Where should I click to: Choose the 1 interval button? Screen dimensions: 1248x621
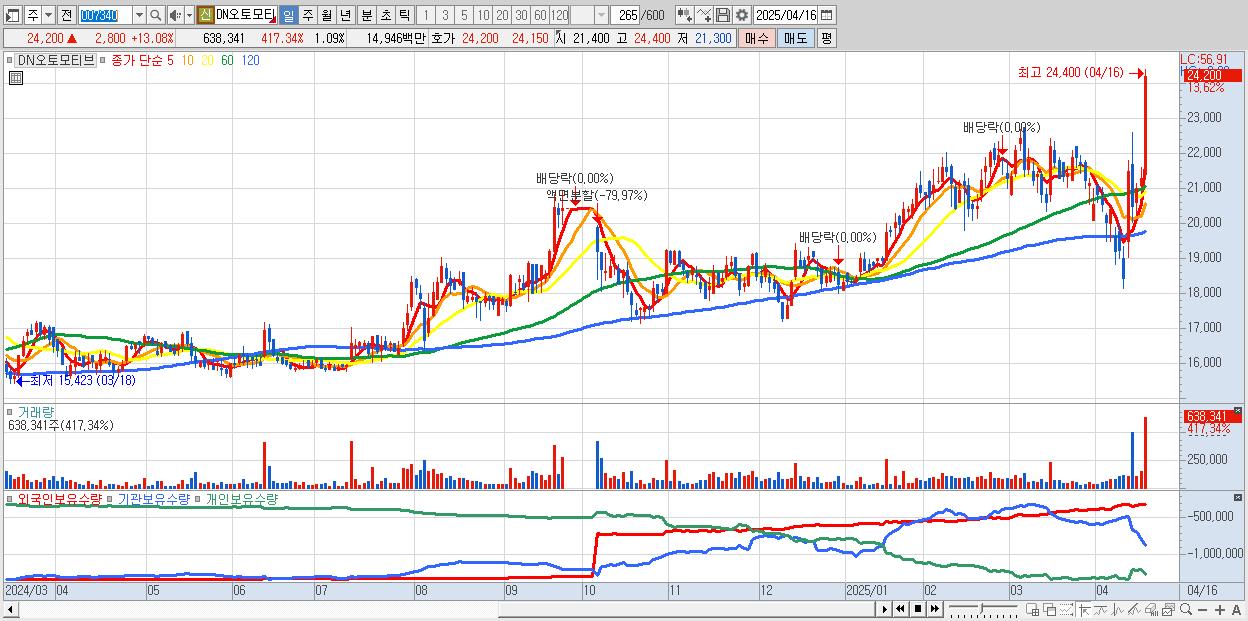[x=425, y=16]
